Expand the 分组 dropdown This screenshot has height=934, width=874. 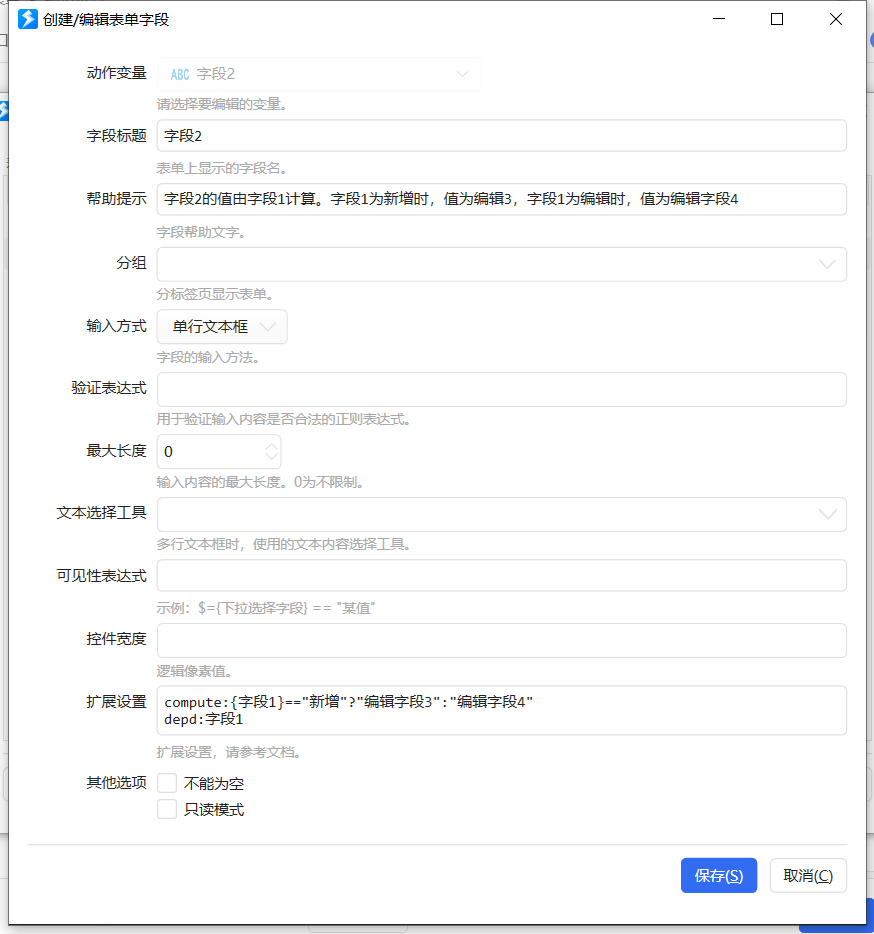pos(501,264)
